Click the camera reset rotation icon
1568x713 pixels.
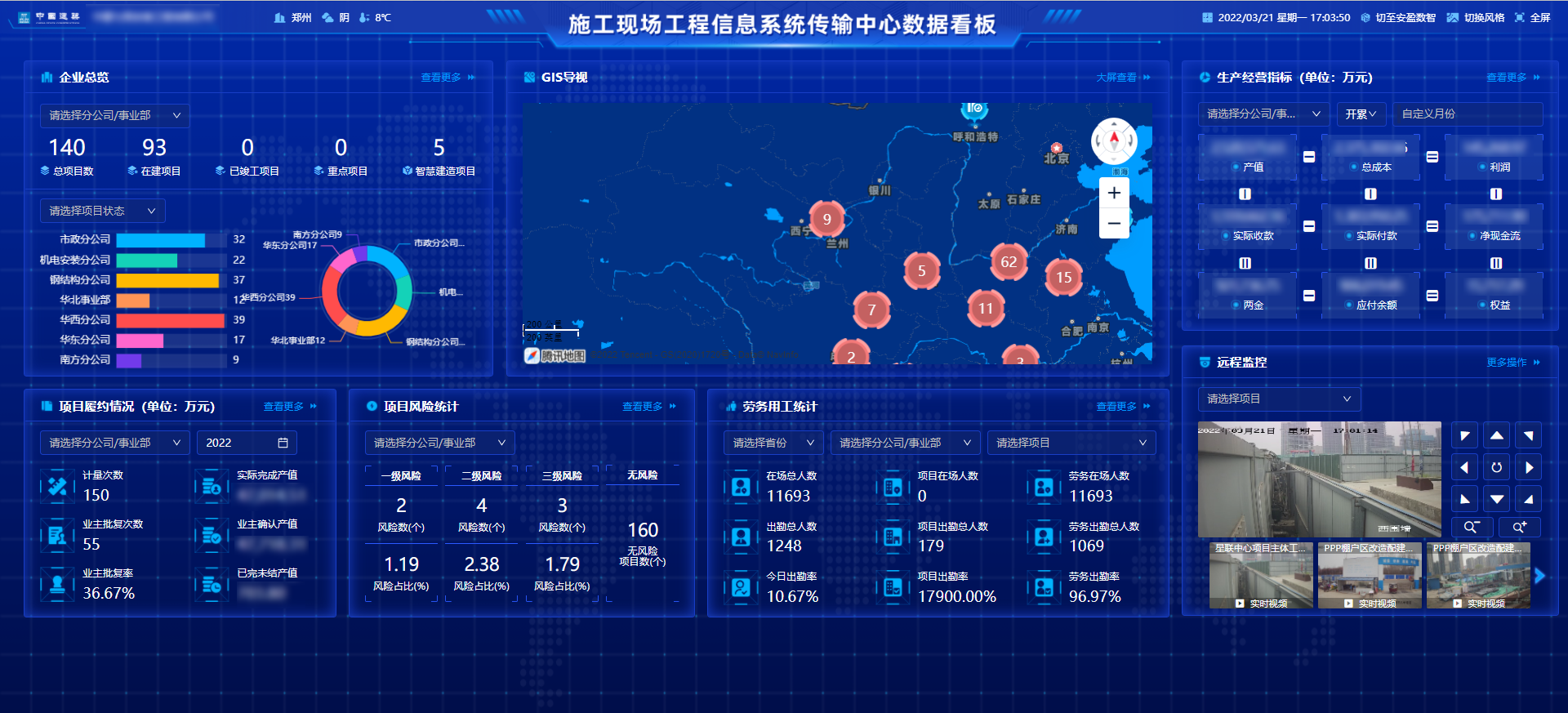pos(1496,468)
